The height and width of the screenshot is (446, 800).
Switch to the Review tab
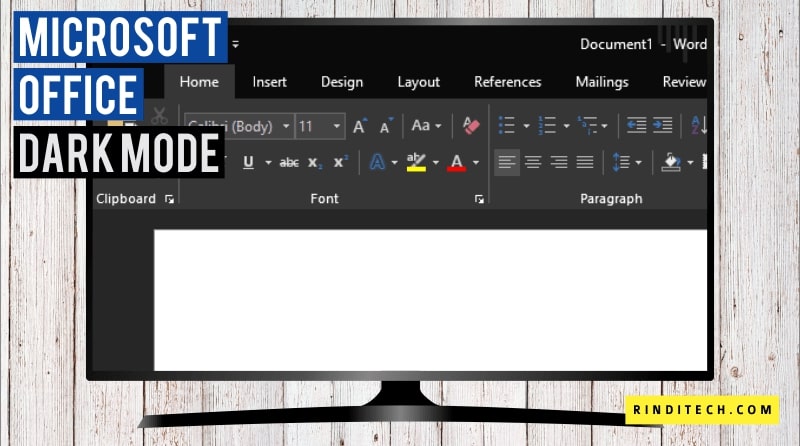coord(684,82)
